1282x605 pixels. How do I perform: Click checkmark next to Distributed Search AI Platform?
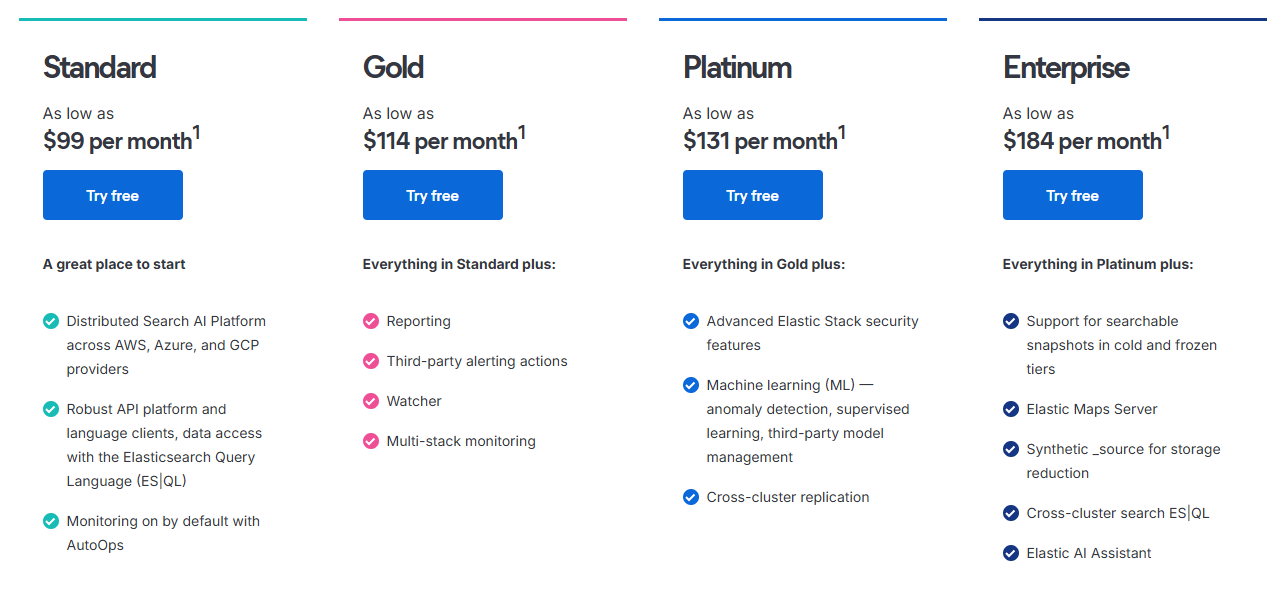(x=51, y=321)
